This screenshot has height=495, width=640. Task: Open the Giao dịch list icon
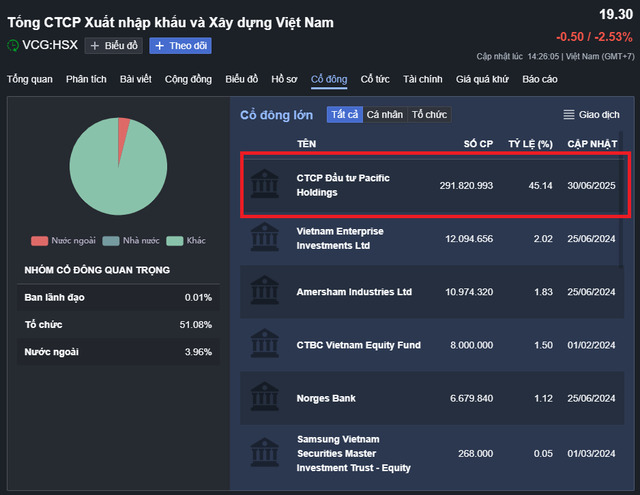click(x=569, y=115)
